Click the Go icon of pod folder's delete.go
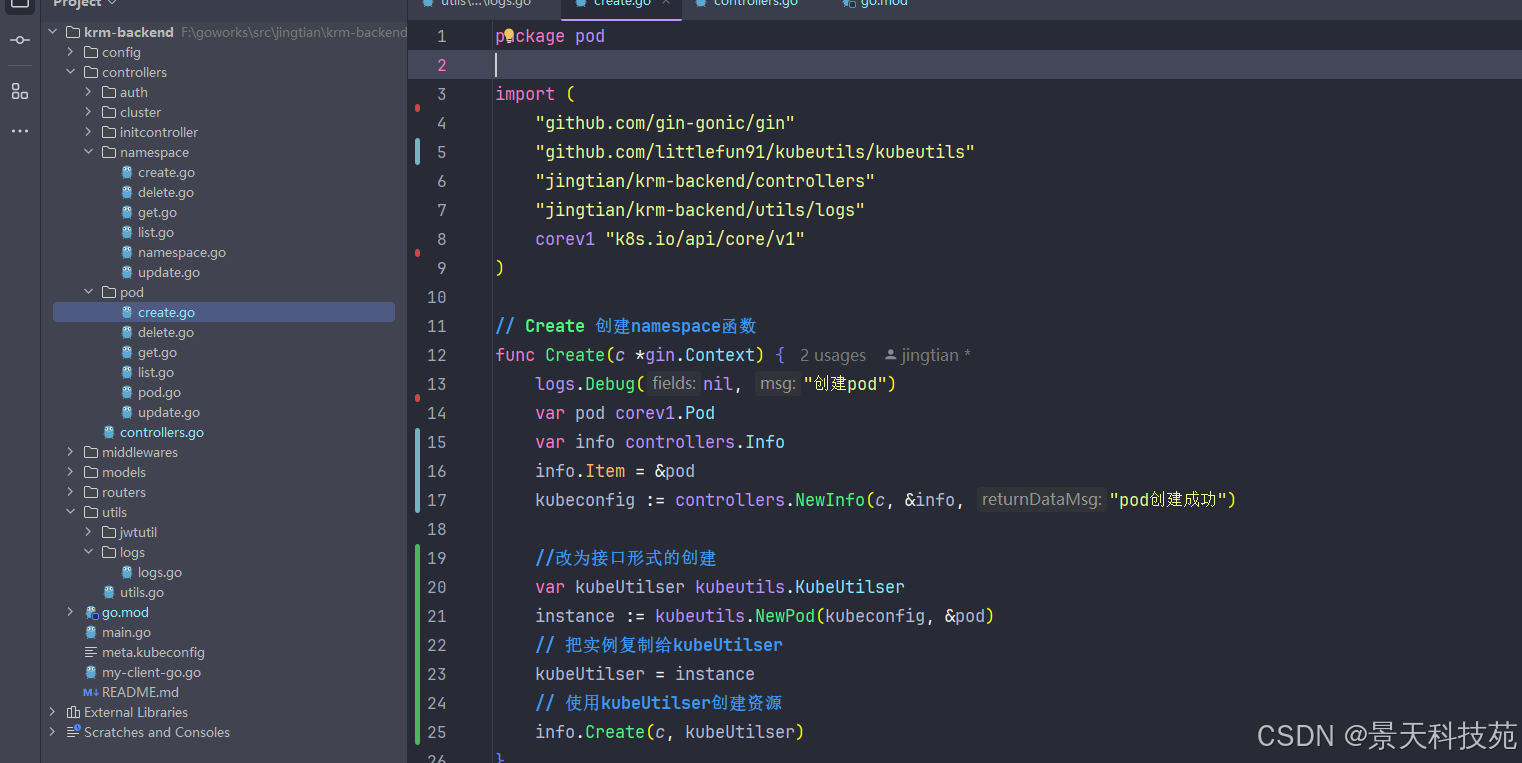 (127, 332)
